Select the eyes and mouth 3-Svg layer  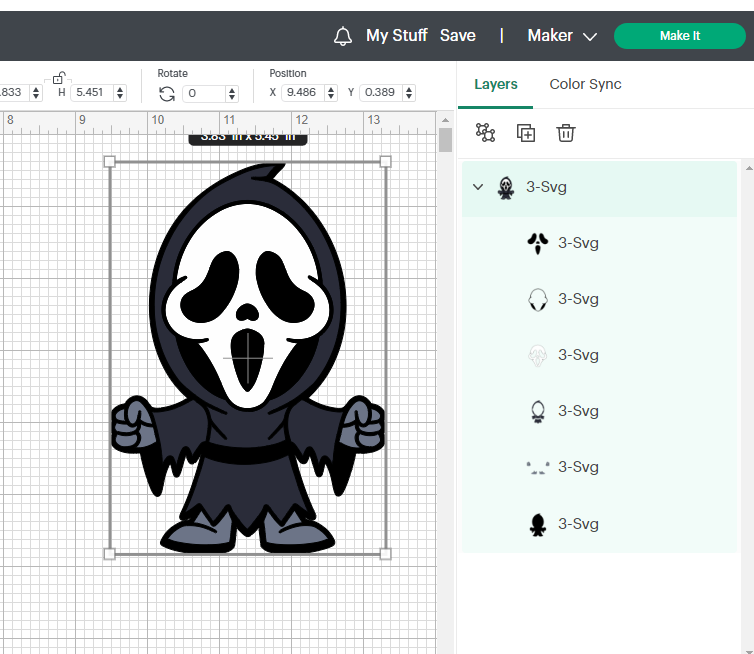[x=599, y=243]
